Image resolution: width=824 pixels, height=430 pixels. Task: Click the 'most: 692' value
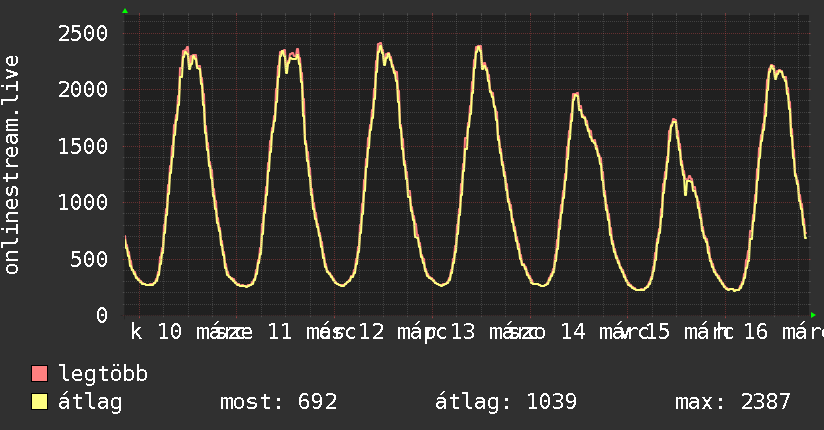[x=278, y=402]
